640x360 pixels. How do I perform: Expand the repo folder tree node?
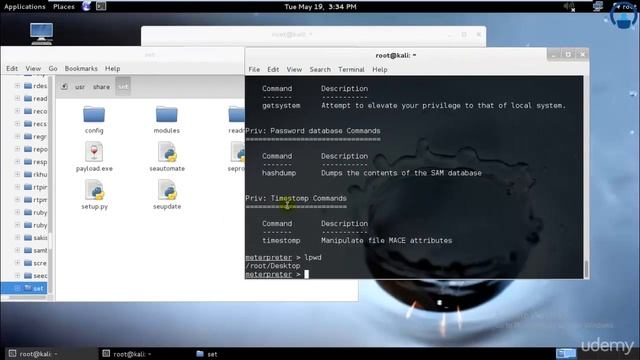[17, 149]
